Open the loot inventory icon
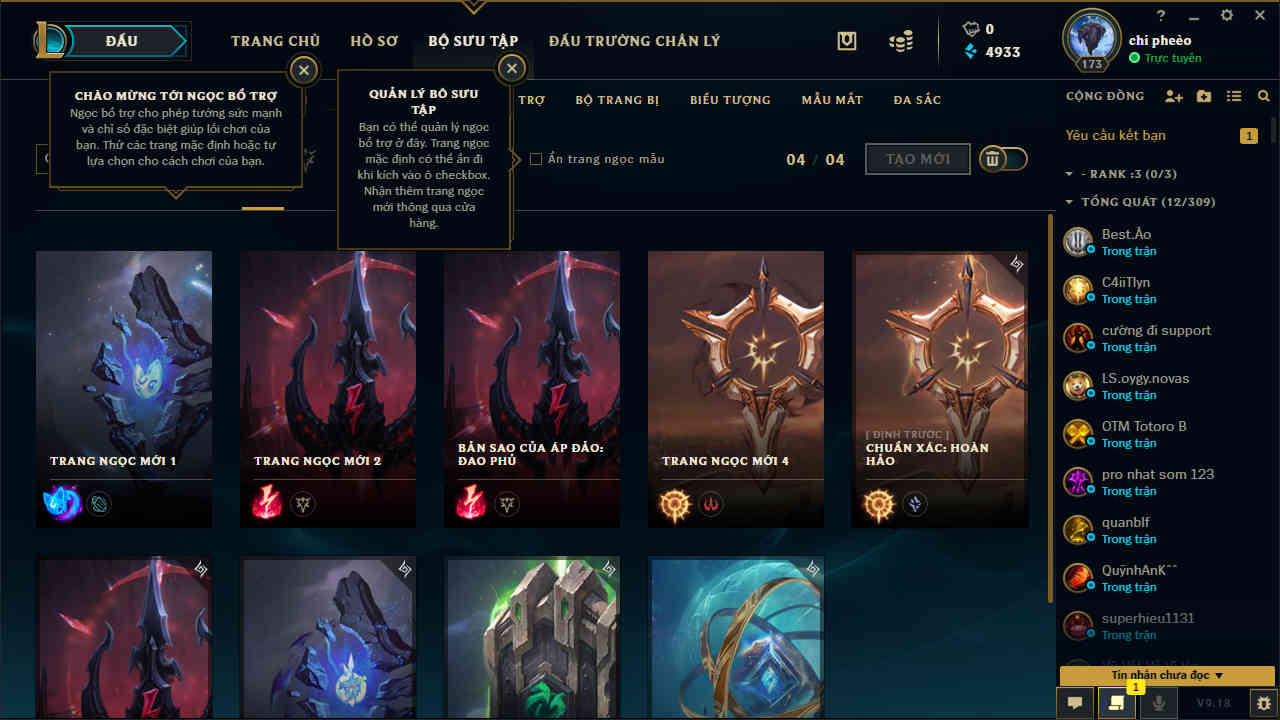 [847, 41]
